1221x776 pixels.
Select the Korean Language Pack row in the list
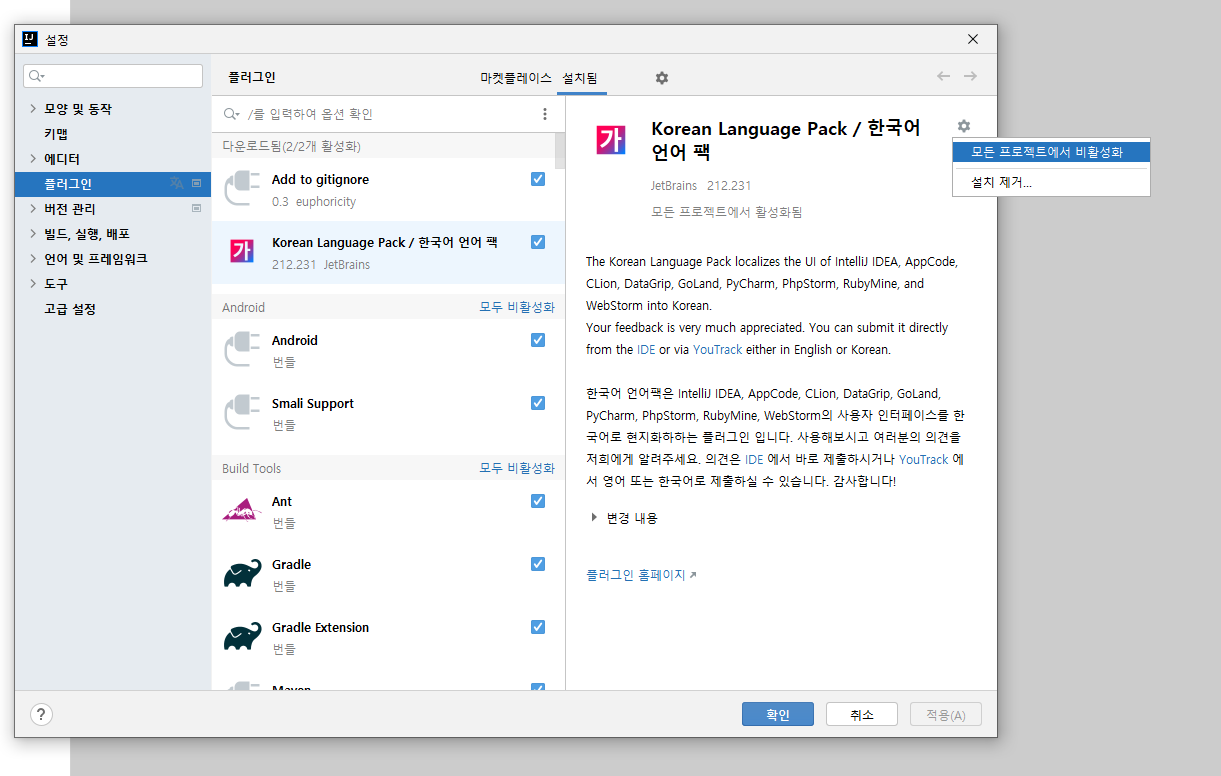[388, 253]
